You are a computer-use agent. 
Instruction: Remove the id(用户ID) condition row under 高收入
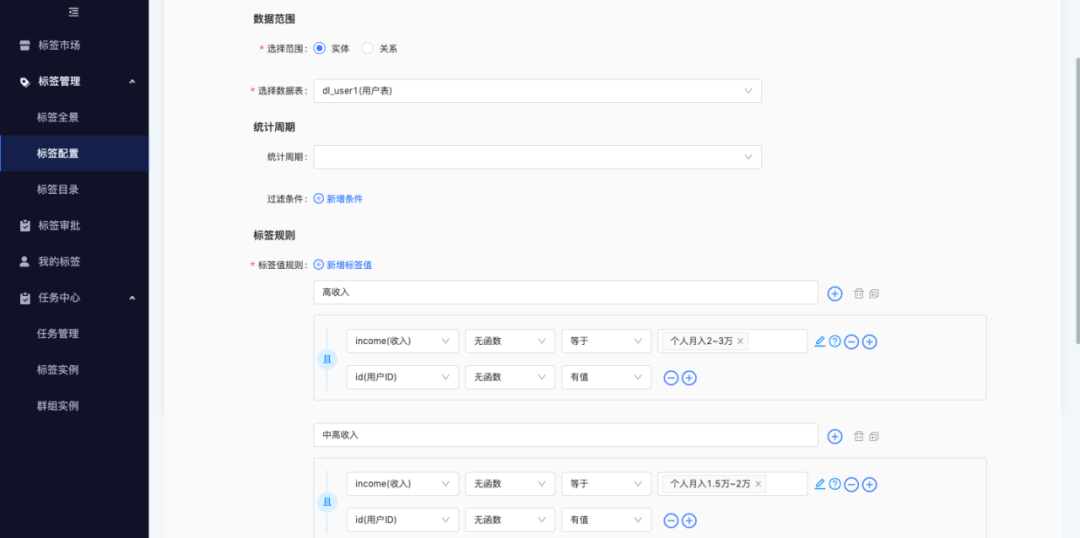(x=671, y=378)
